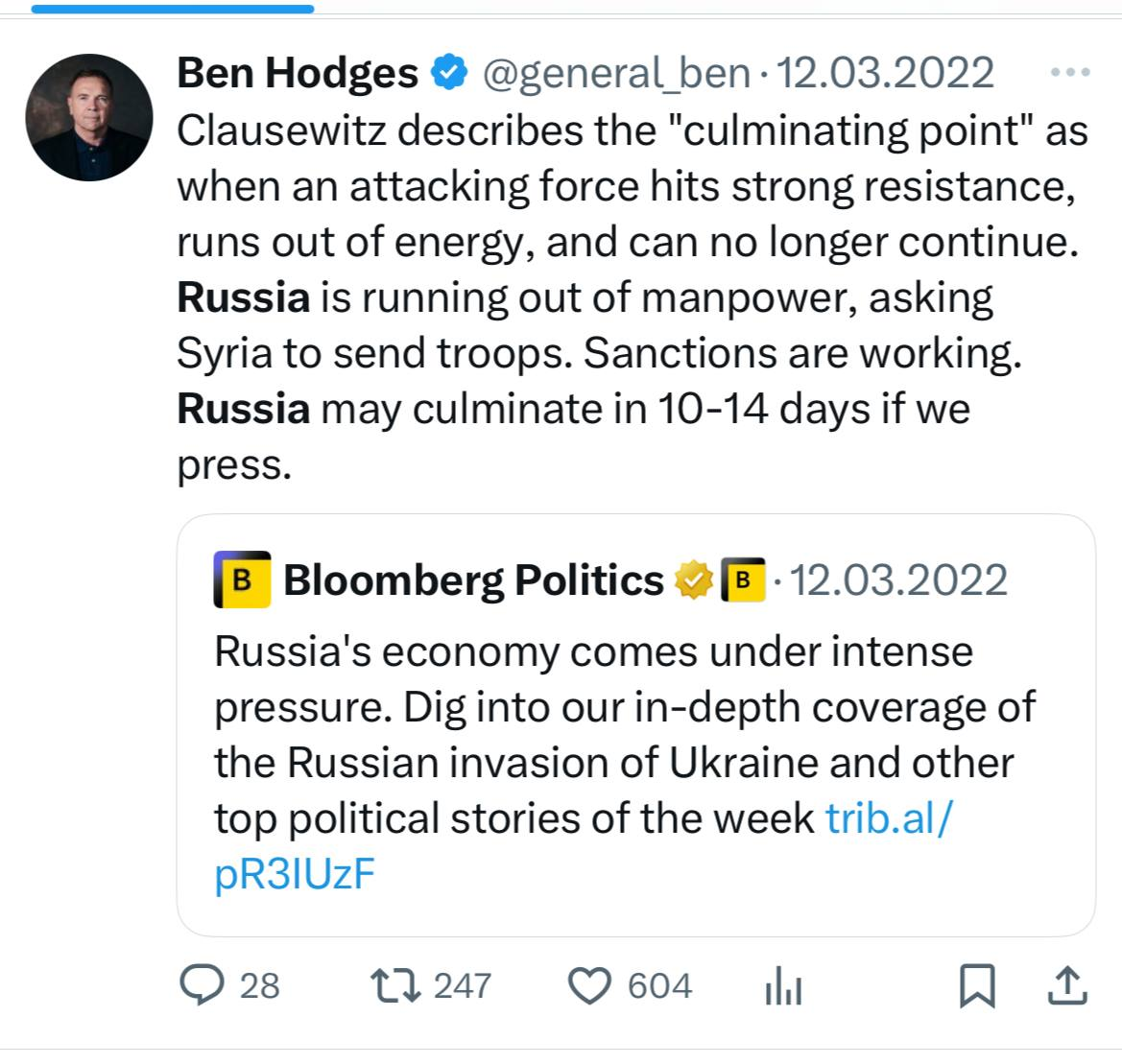Image resolution: width=1122 pixels, height=1064 pixels.
Task: View tweet analytics bar chart icon
Action: coord(783,986)
